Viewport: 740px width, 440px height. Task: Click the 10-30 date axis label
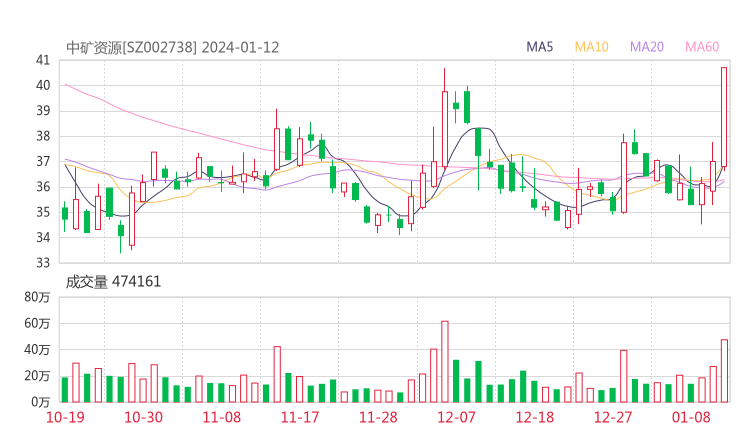pyautogui.click(x=143, y=417)
